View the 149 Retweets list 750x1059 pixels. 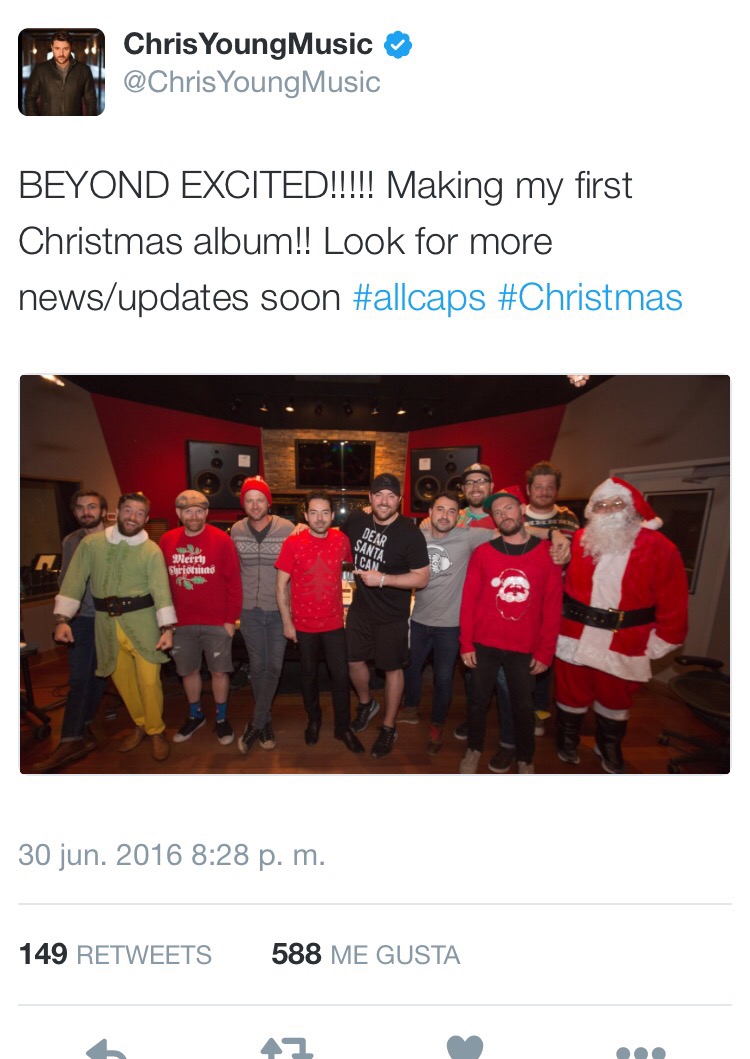coord(115,955)
